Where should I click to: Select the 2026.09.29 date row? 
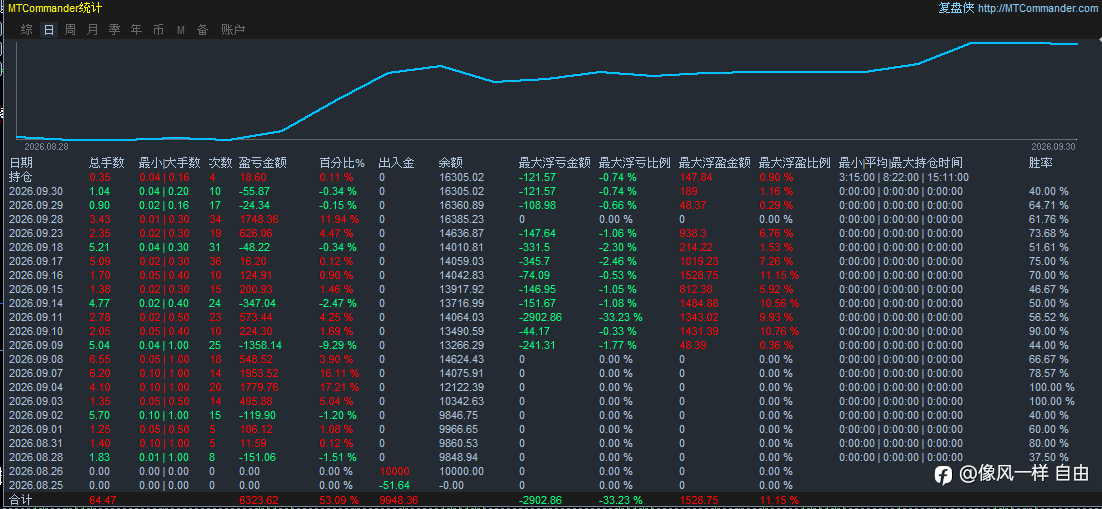[36, 205]
